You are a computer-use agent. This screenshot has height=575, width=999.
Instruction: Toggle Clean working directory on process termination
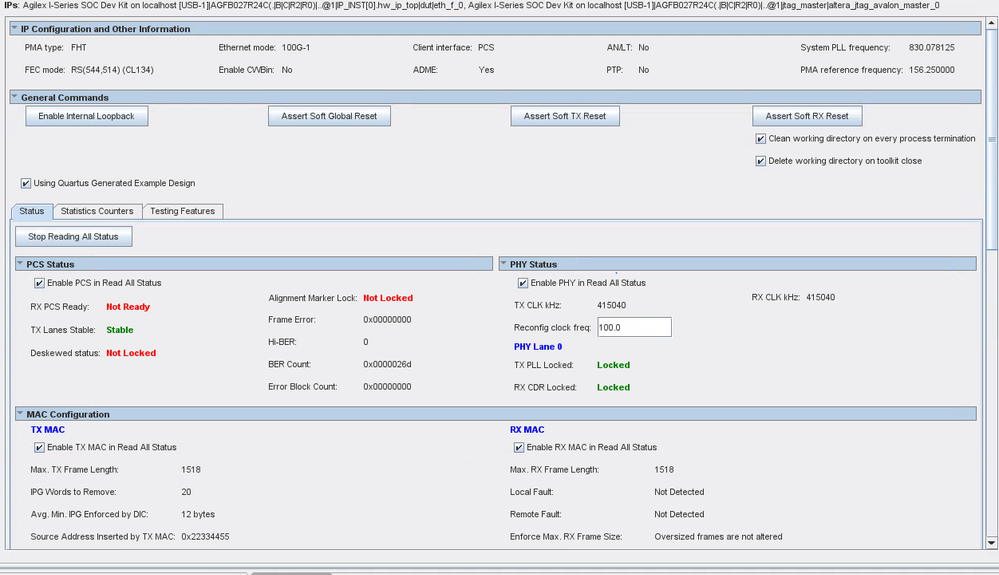pos(762,139)
